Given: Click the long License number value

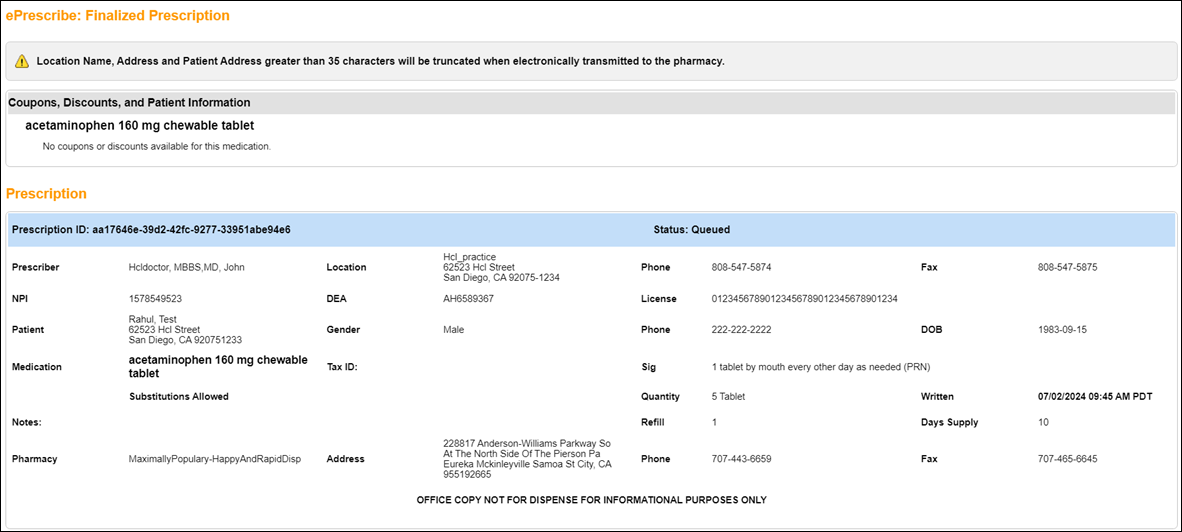Looking at the screenshot, I should [804, 299].
